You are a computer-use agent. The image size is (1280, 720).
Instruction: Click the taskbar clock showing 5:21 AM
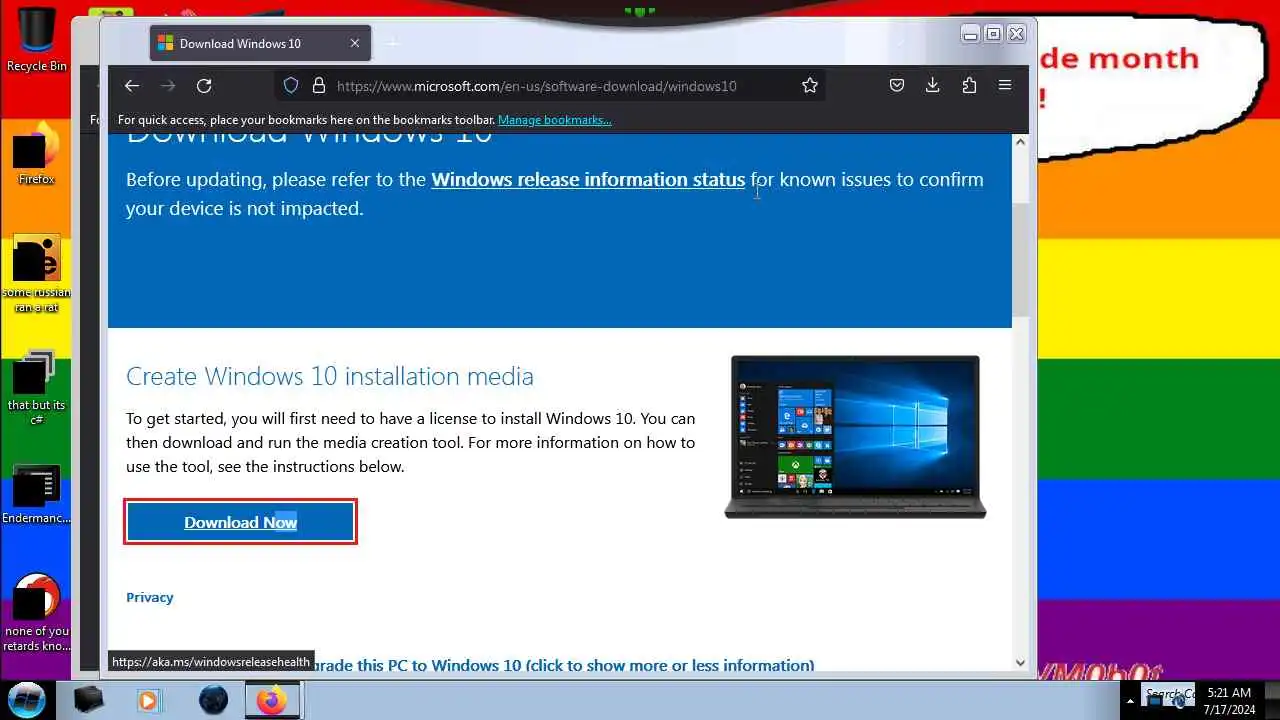[1229, 700]
